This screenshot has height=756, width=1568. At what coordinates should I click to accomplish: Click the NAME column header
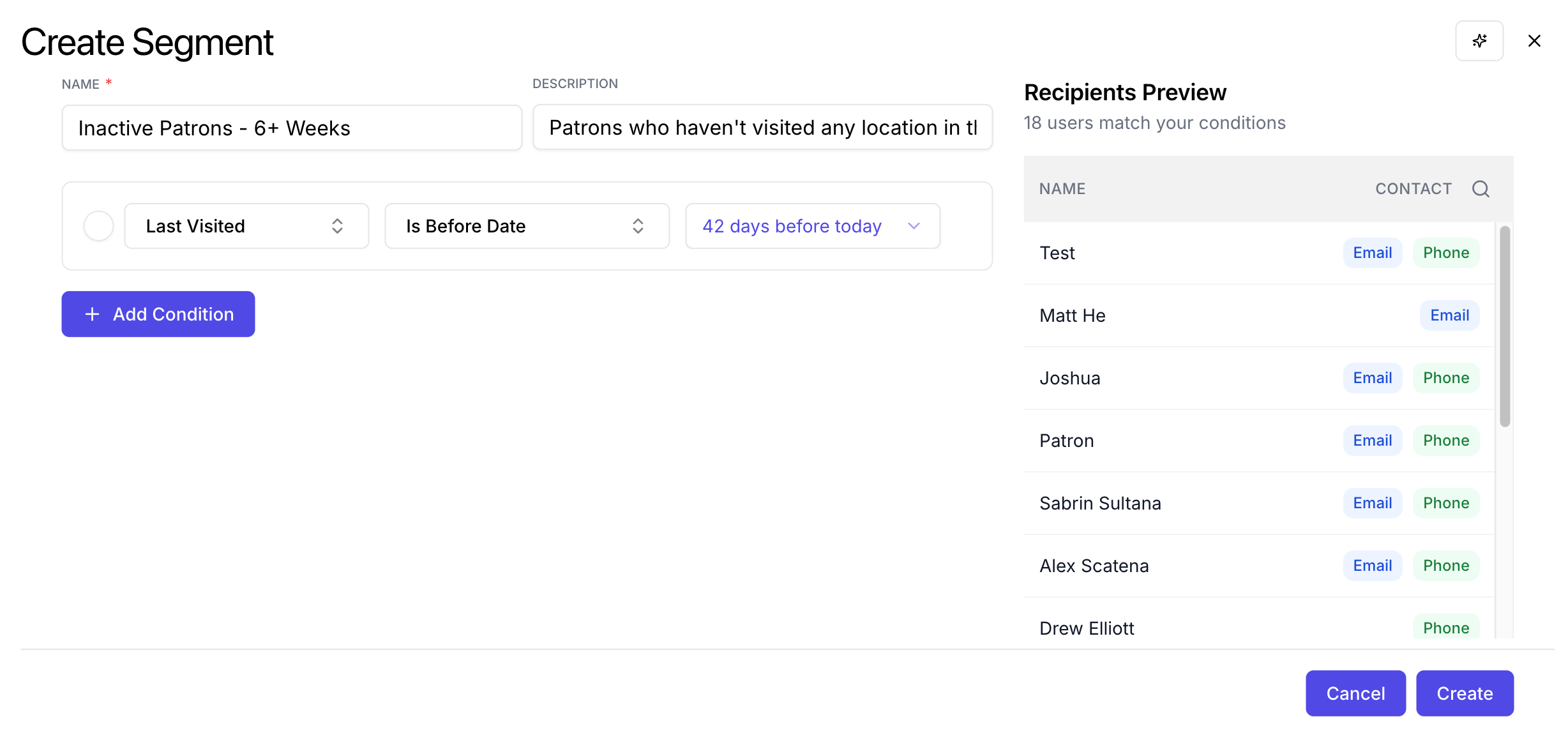click(x=1062, y=189)
